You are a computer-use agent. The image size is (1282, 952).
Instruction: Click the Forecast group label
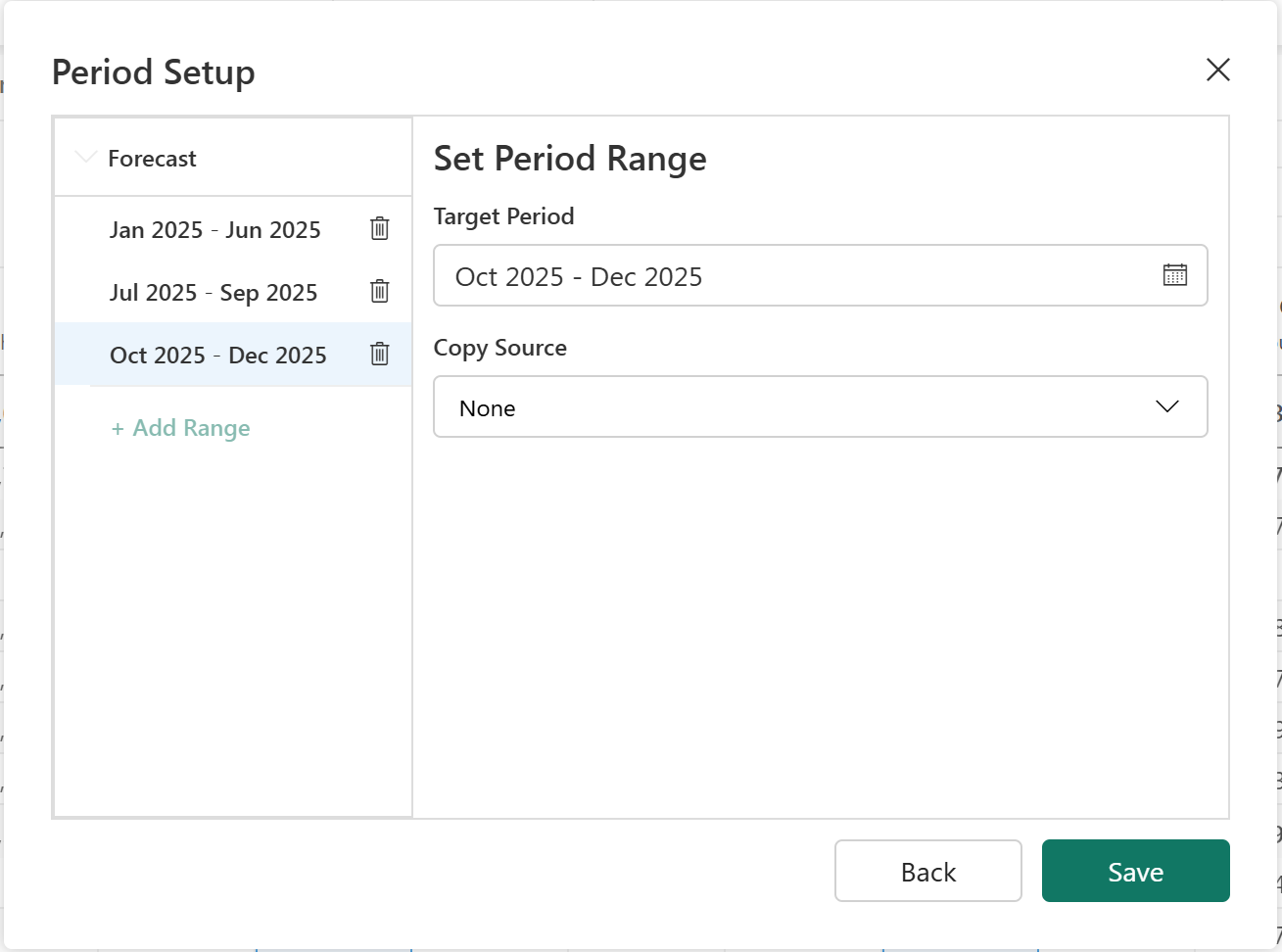click(152, 159)
